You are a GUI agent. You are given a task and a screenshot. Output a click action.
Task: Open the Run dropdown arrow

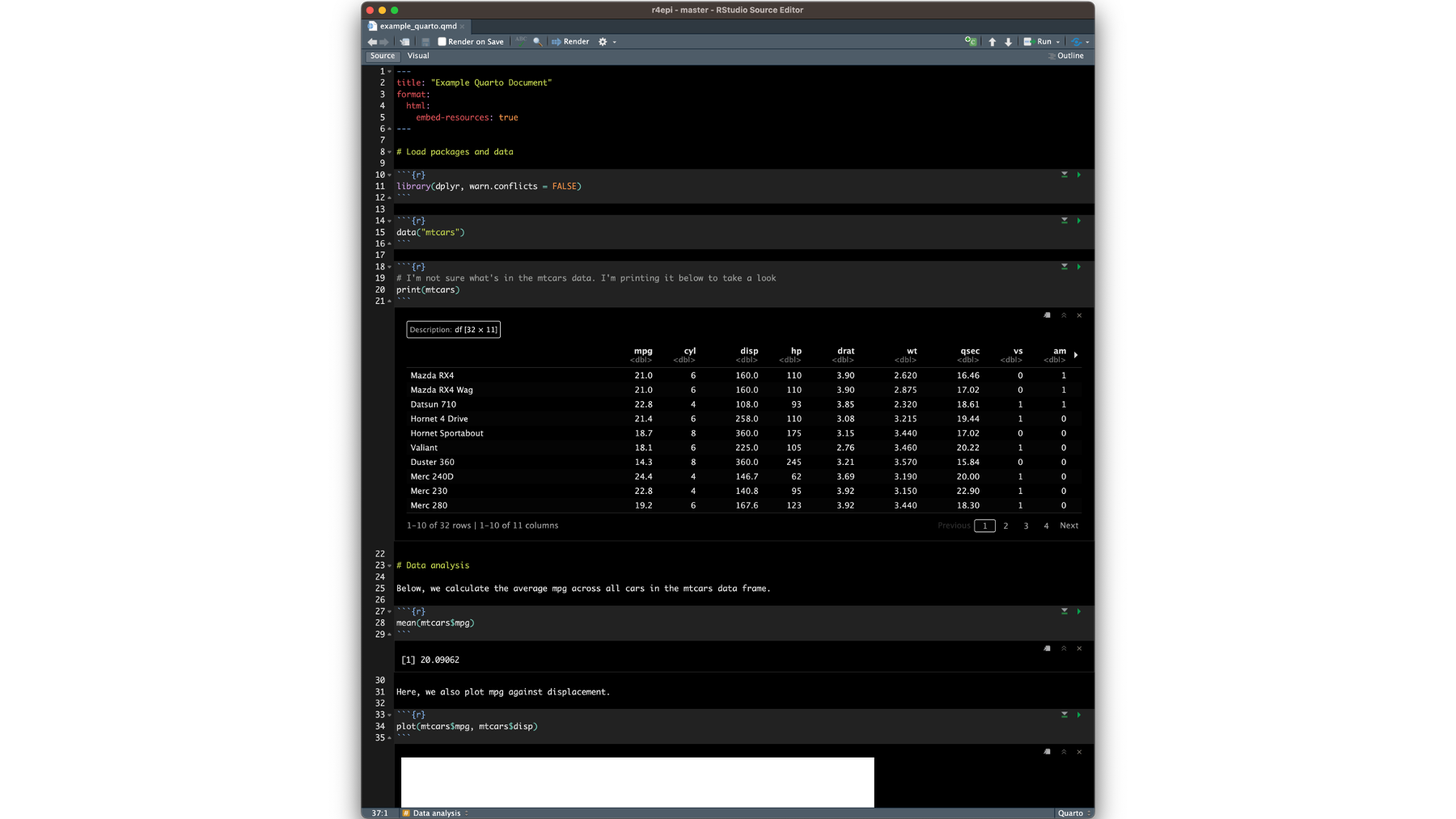pyautogui.click(x=1057, y=42)
